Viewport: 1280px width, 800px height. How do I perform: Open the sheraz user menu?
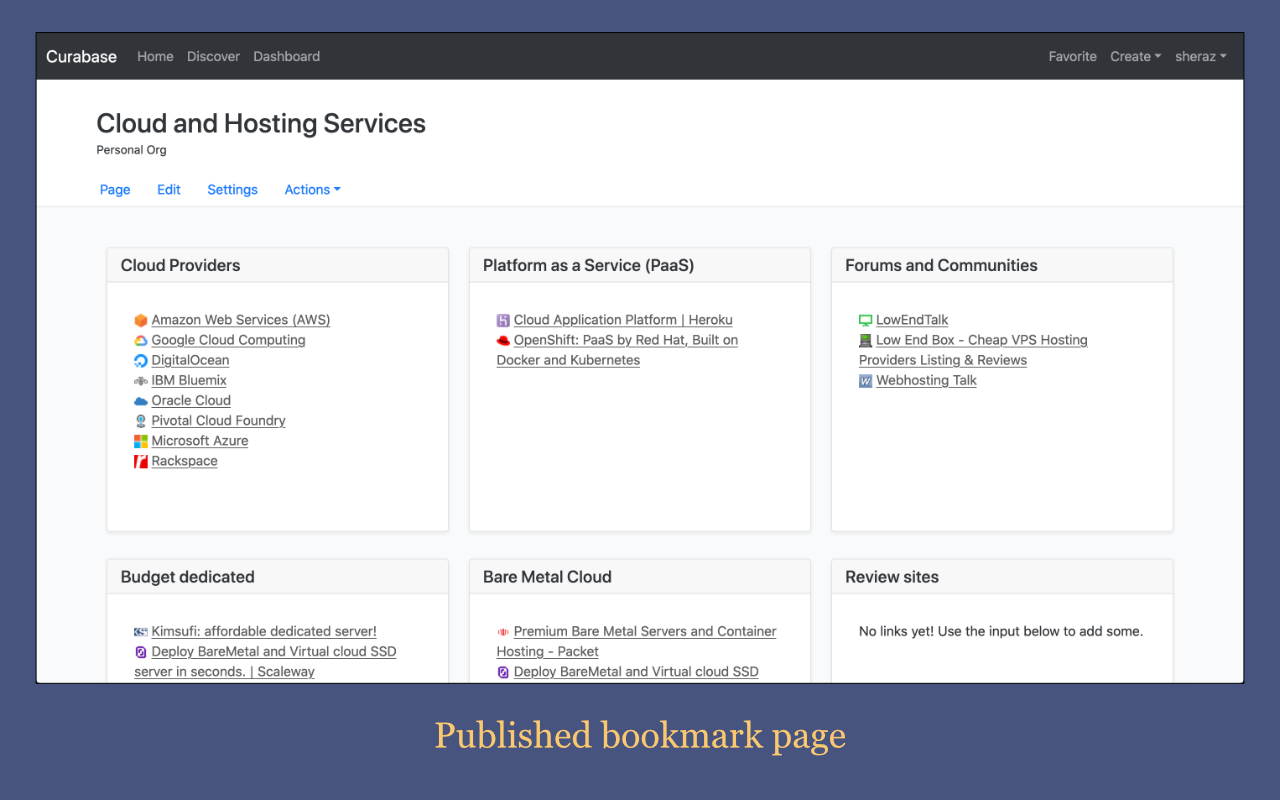1200,57
